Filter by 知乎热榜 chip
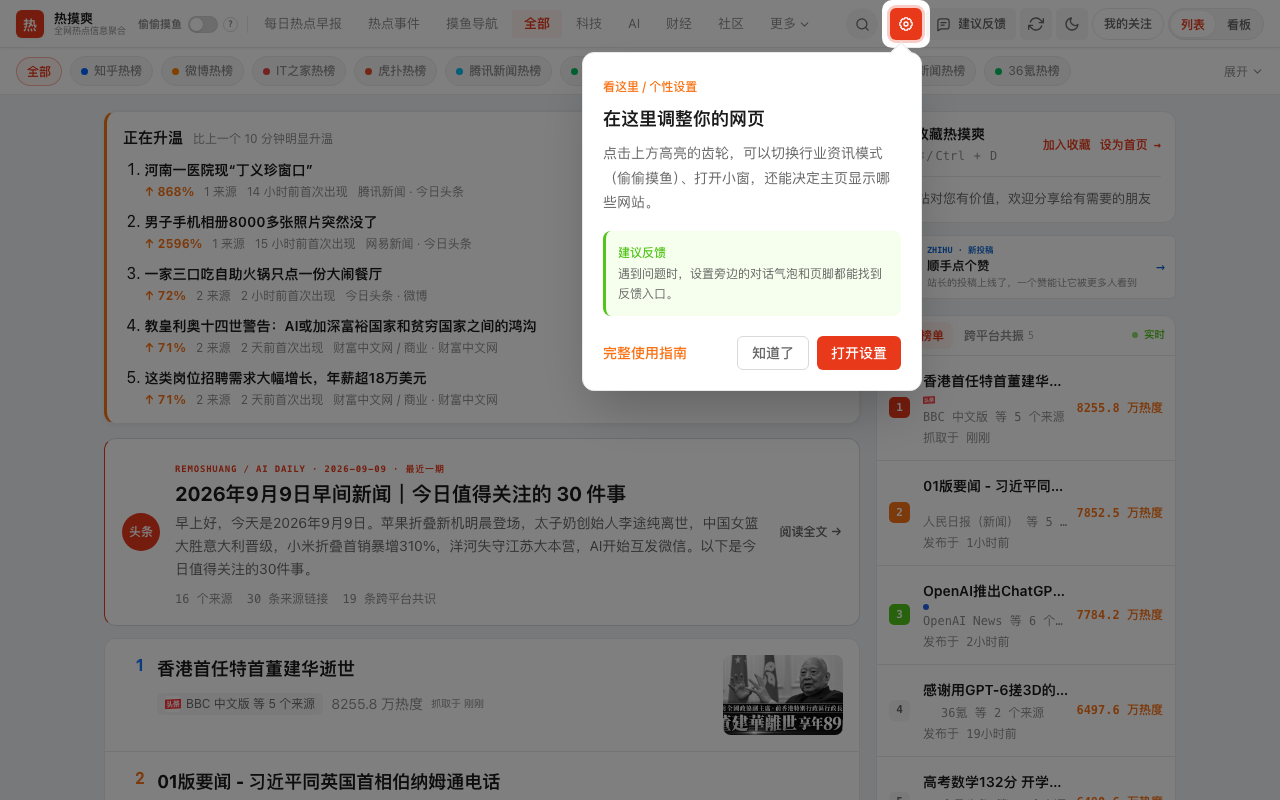 point(111,71)
